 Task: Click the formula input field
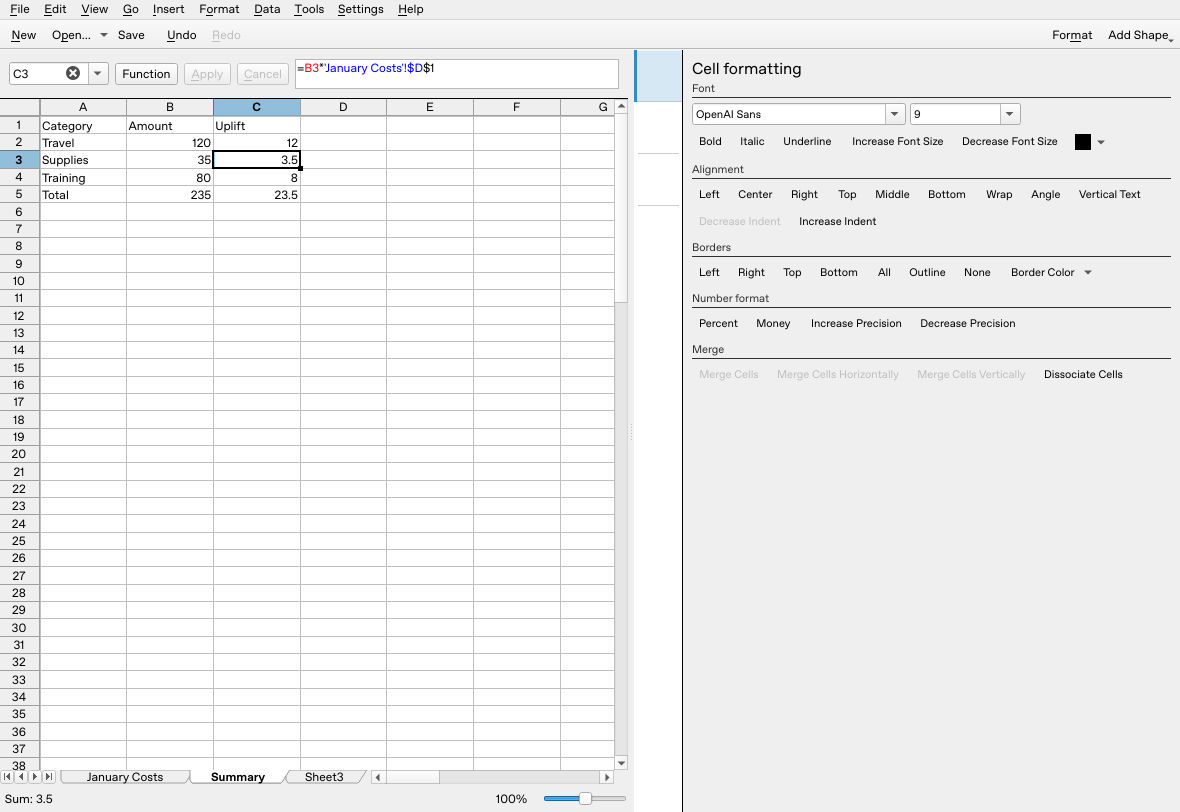coord(456,74)
